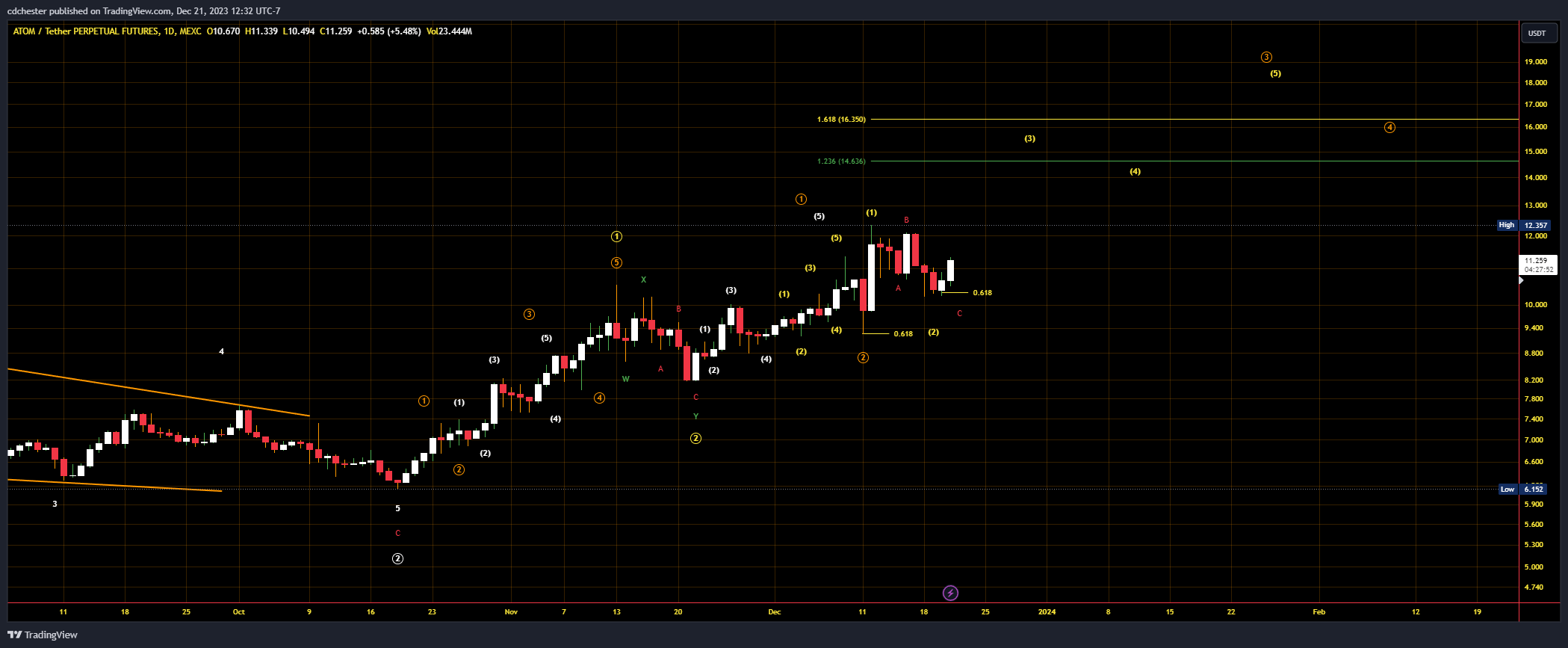Select the upper orange wedge trend line
Viewport: 1568px width, 648px height.
[158, 392]
